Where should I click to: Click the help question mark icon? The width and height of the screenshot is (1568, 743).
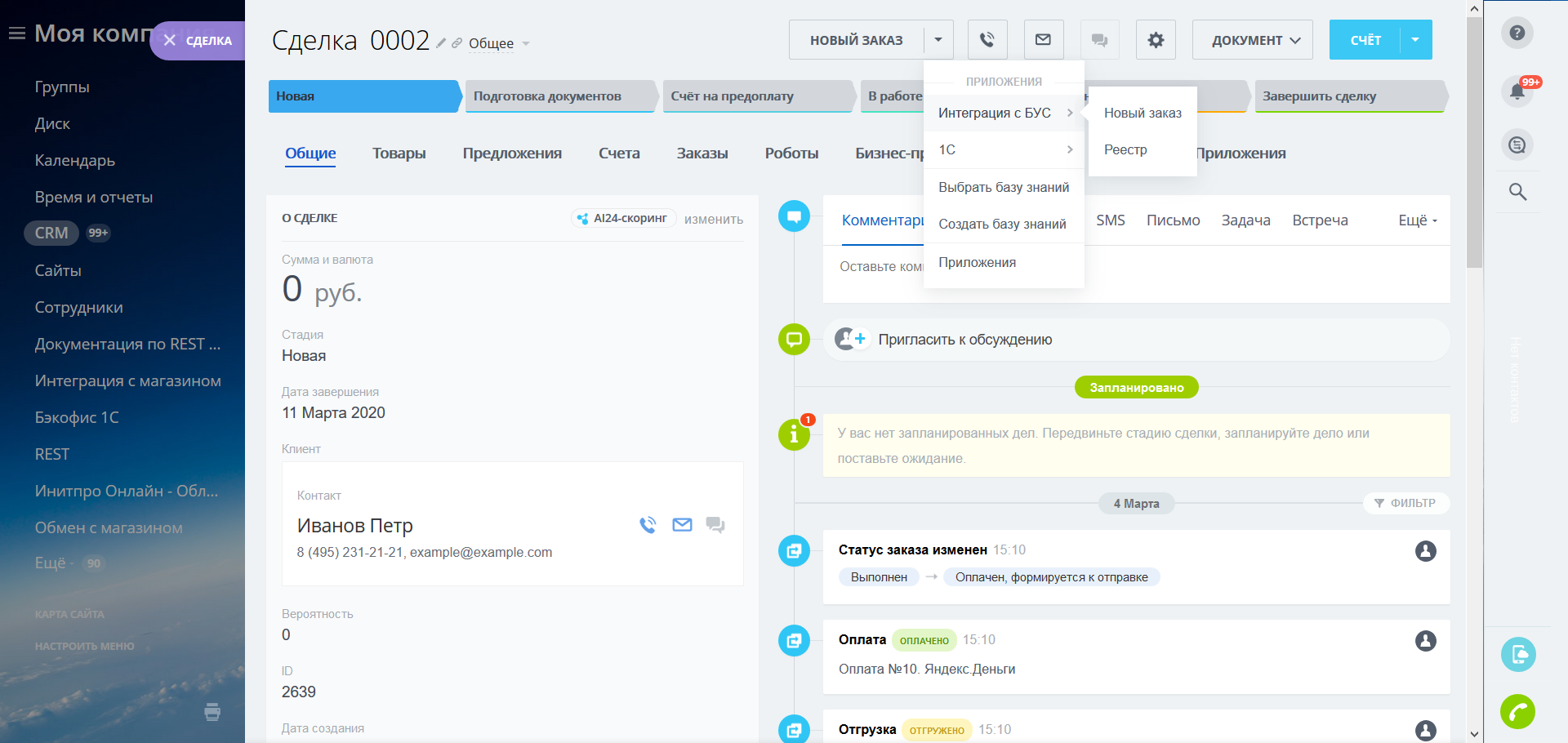(x=1517, y=33)
